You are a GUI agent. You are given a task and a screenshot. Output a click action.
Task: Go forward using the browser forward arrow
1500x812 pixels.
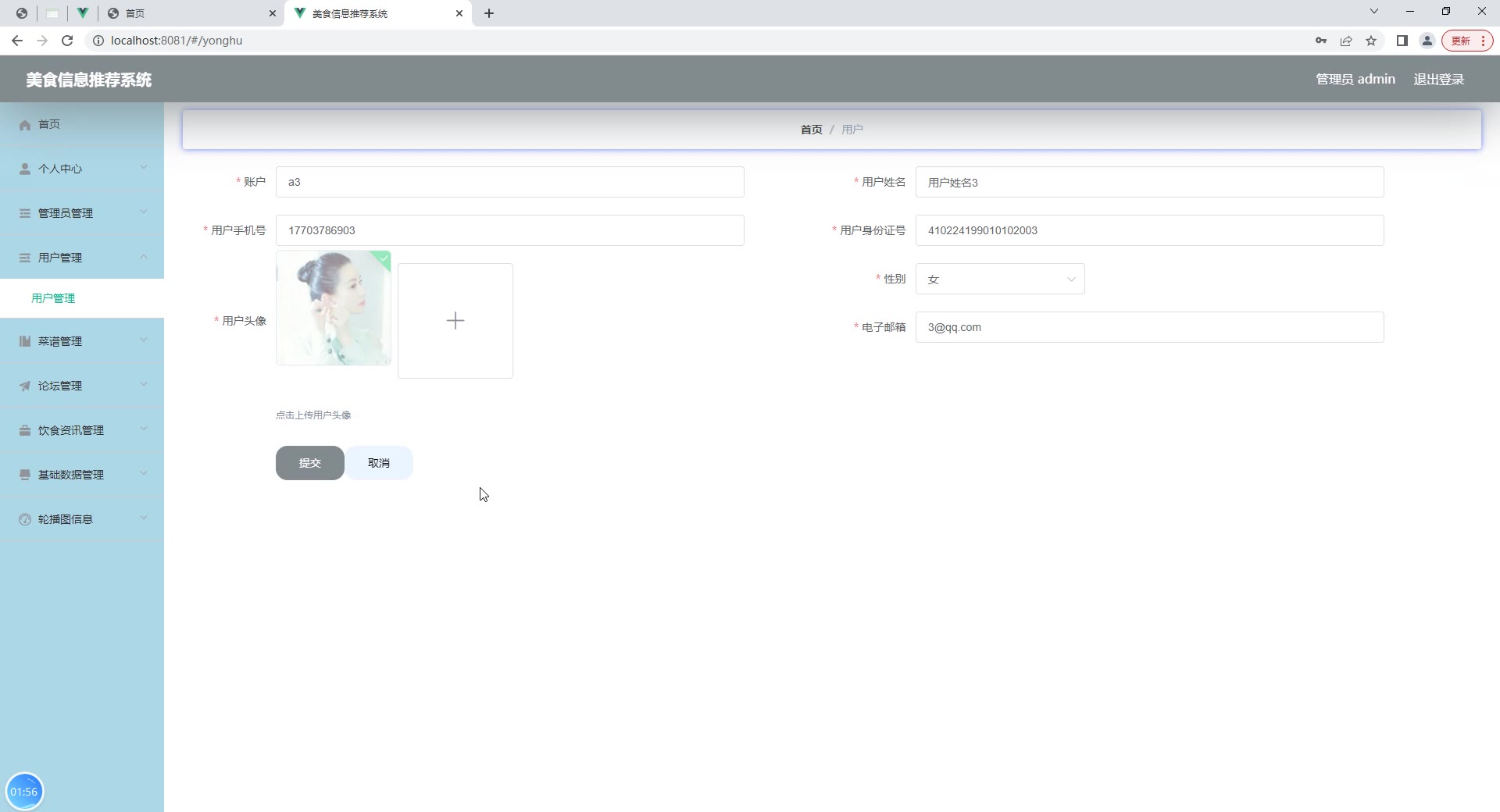42,41
